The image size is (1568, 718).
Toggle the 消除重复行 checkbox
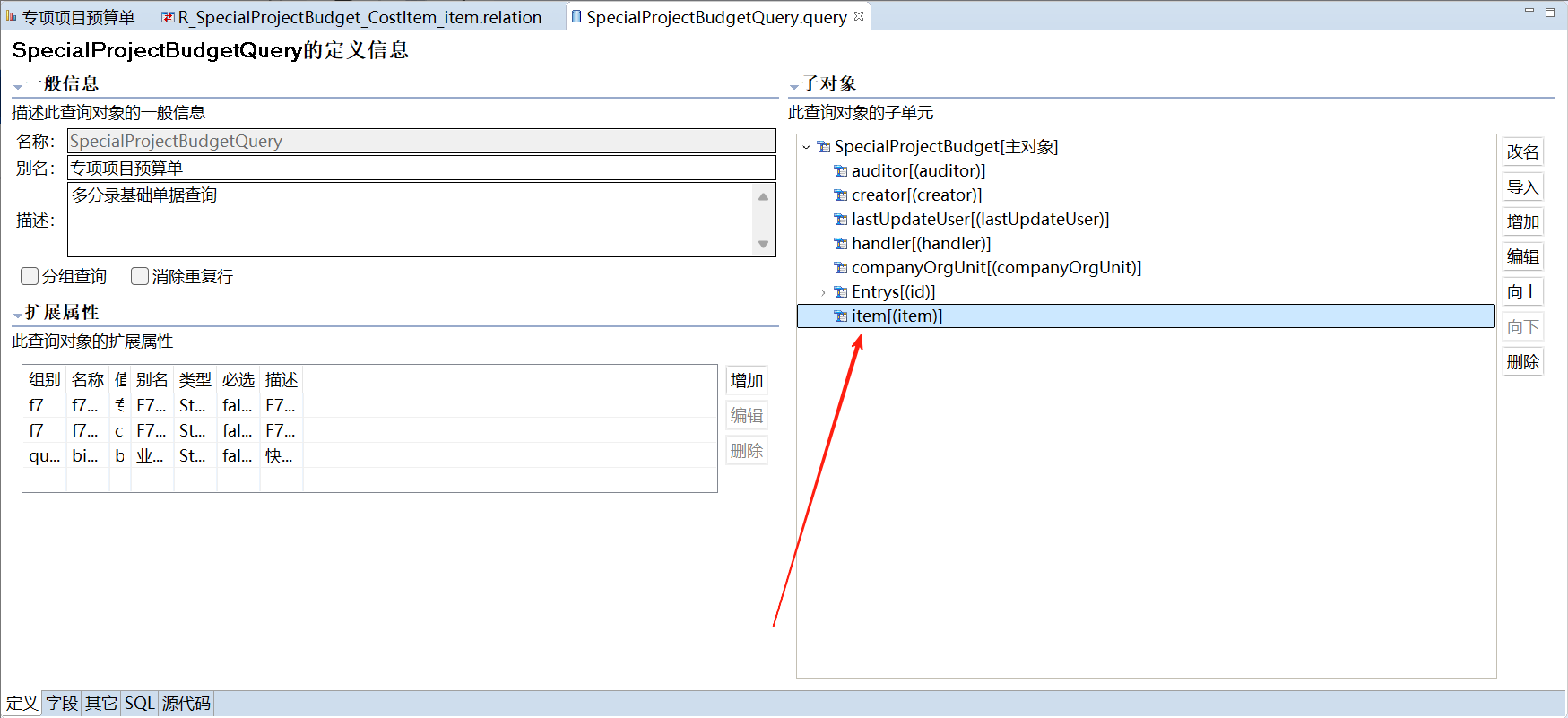coord(140,276)
